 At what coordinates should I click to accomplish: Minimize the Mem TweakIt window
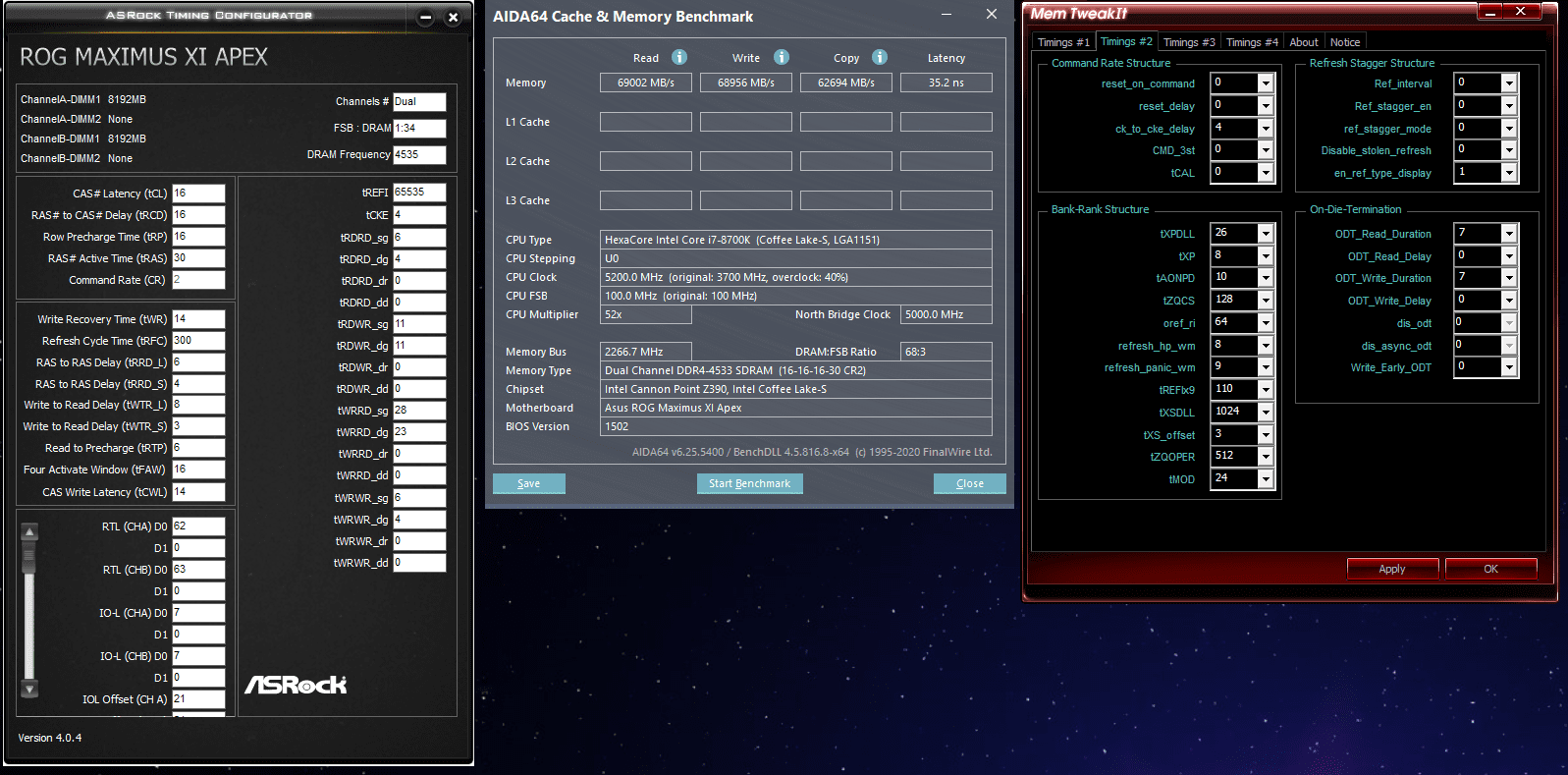(x=1490, y=12)
